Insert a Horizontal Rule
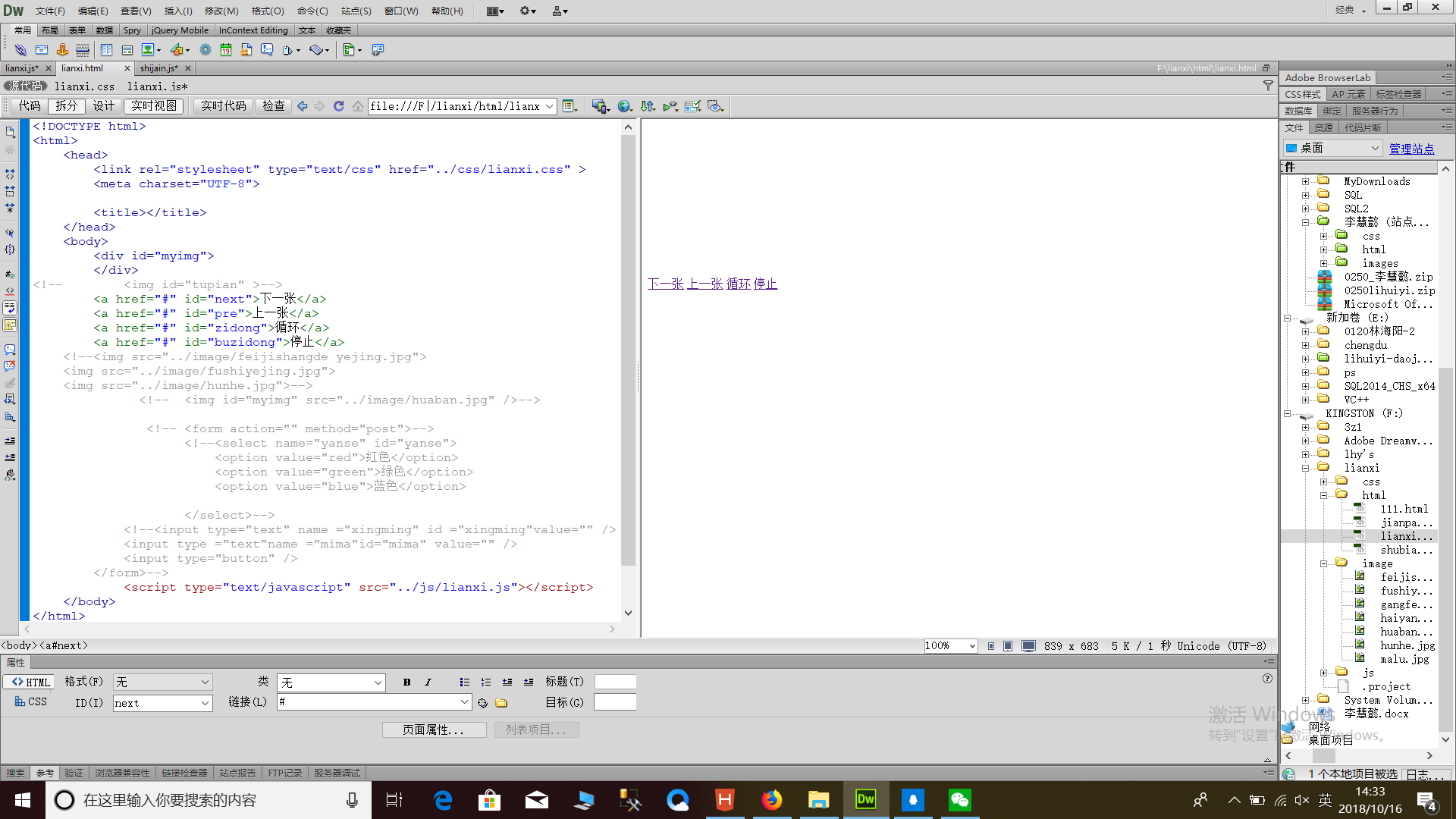Image resolution: width=1456 pixels, height=819 pixels. 83,50
